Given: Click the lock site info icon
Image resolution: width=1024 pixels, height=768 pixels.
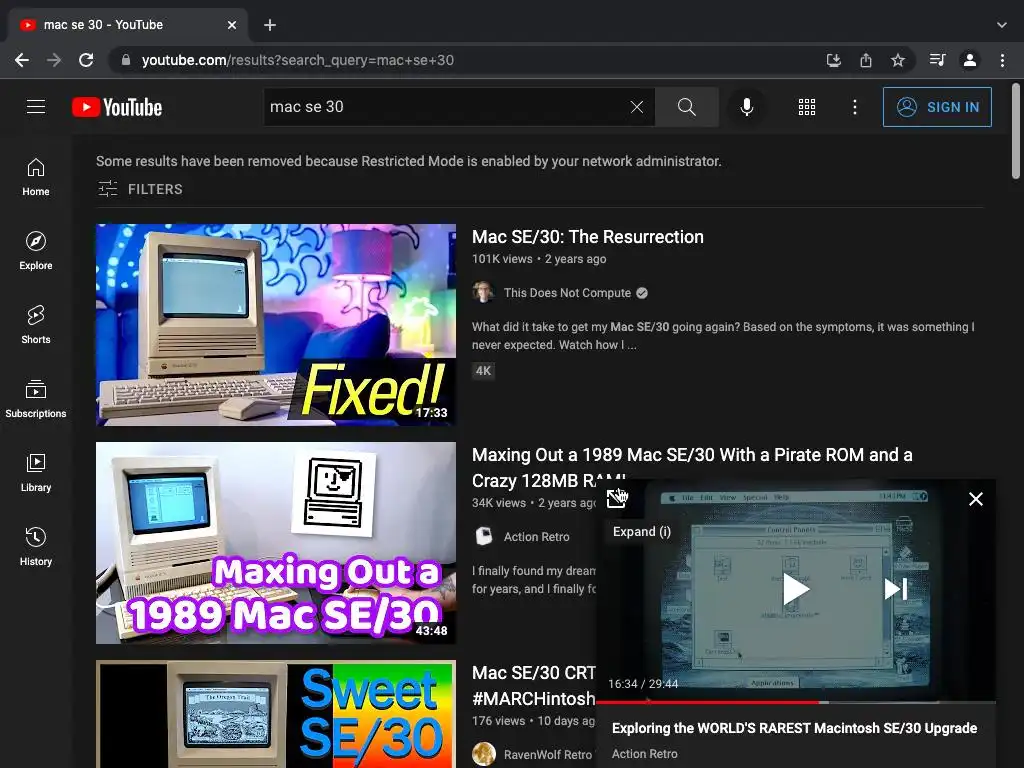Looking at the screenshot, I should (x=127, y=60).
